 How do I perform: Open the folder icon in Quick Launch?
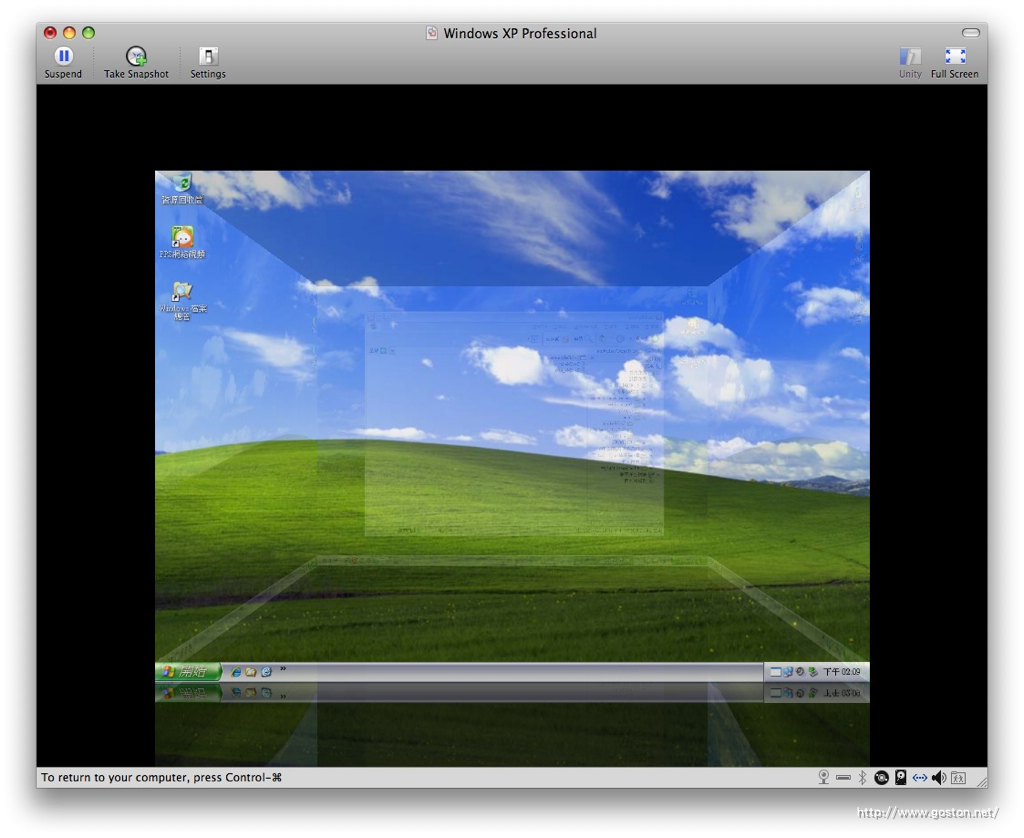[251, 671]
